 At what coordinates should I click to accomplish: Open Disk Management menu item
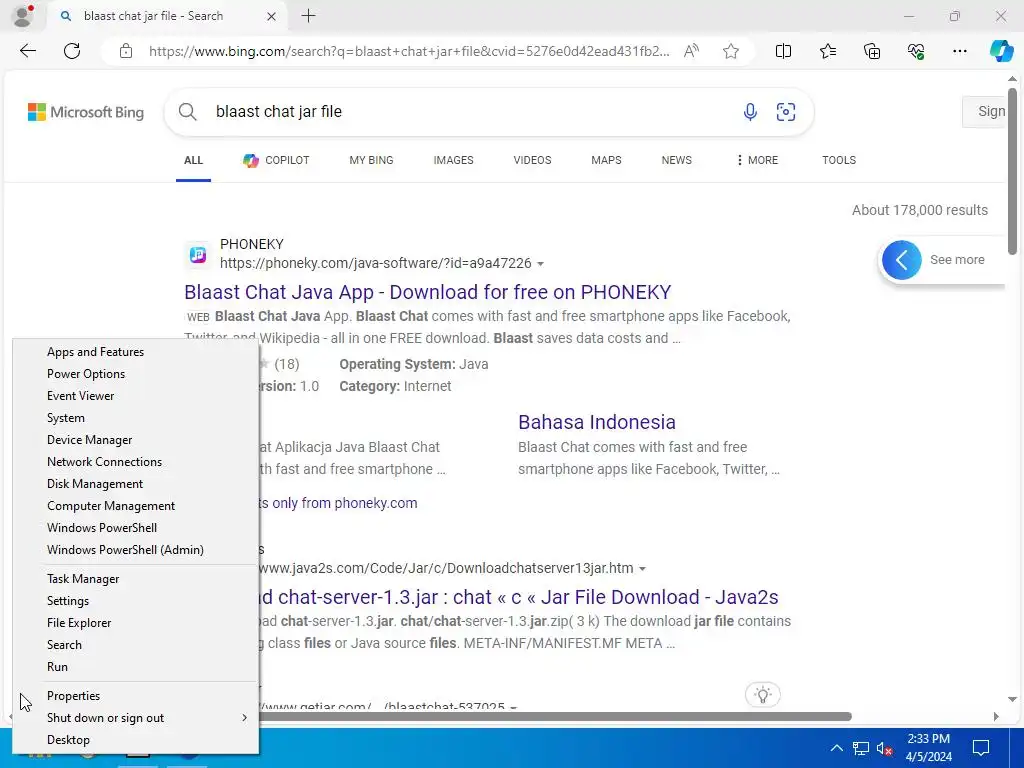point(135,484)
